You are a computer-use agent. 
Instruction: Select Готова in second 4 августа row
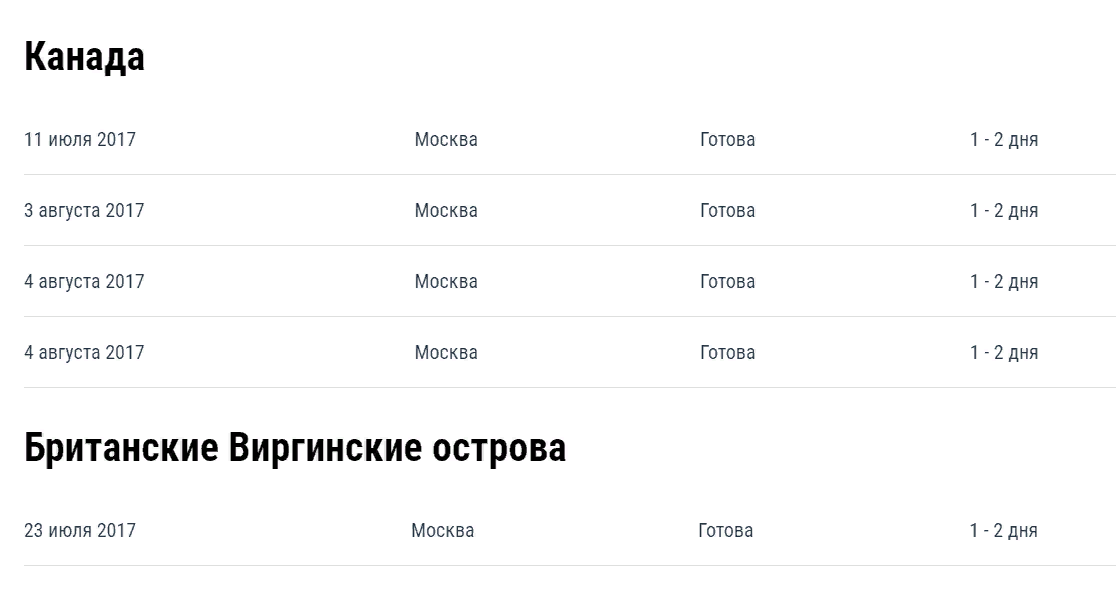(x=727, y=353)
